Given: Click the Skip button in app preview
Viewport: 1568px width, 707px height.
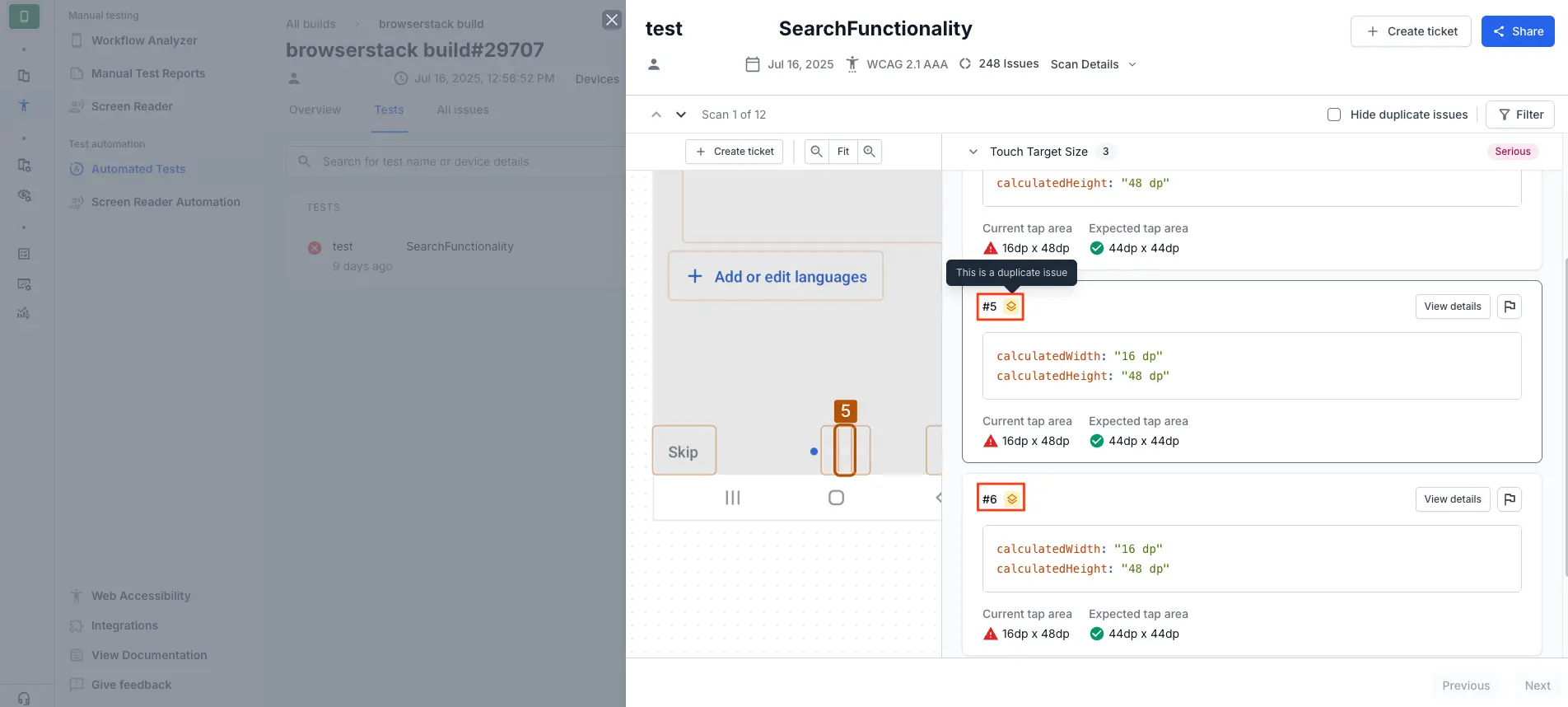Looking at the screenshot, I should tap(684, 451).
